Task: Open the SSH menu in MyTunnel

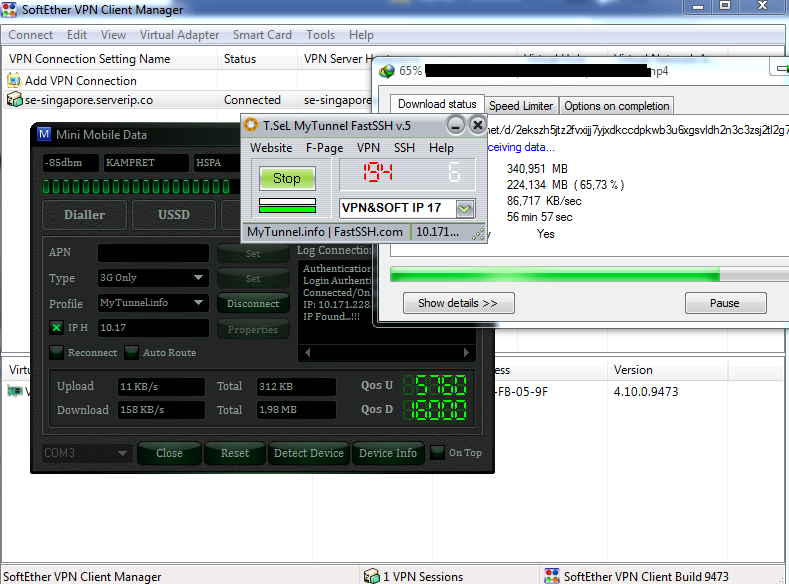Action: 404,148
